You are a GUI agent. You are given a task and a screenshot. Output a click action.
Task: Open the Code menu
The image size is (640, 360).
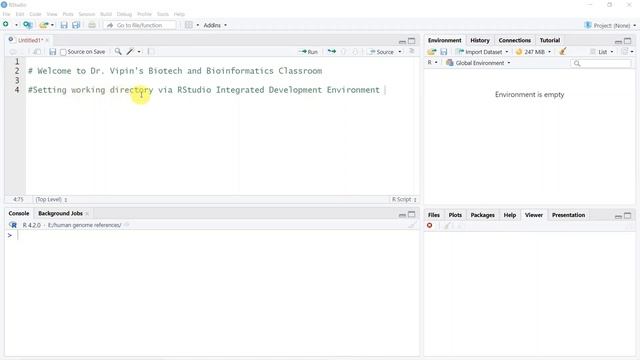pyautogui.click(x=36, y=14)
